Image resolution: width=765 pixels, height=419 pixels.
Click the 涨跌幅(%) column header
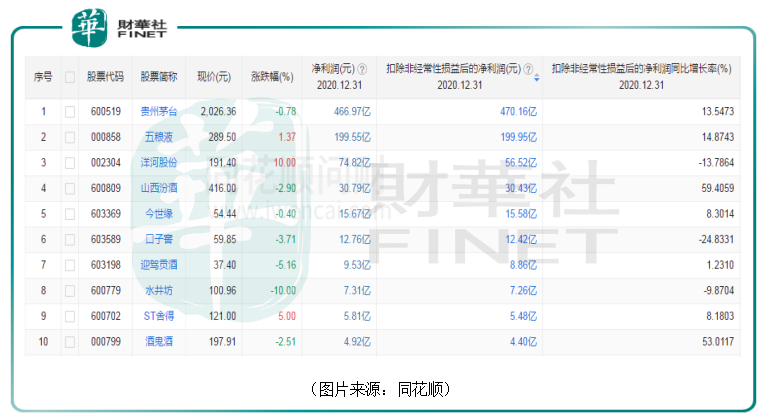(x=272, y=77)
